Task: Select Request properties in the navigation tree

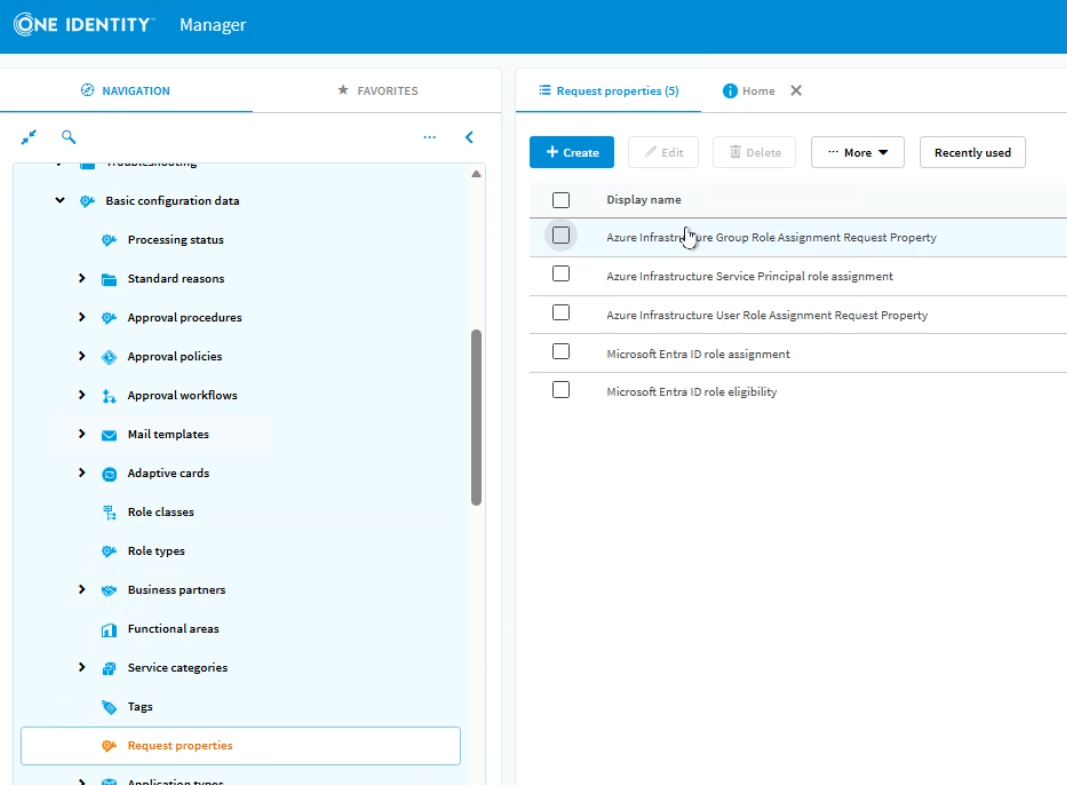Action: (x=241, y=746)
